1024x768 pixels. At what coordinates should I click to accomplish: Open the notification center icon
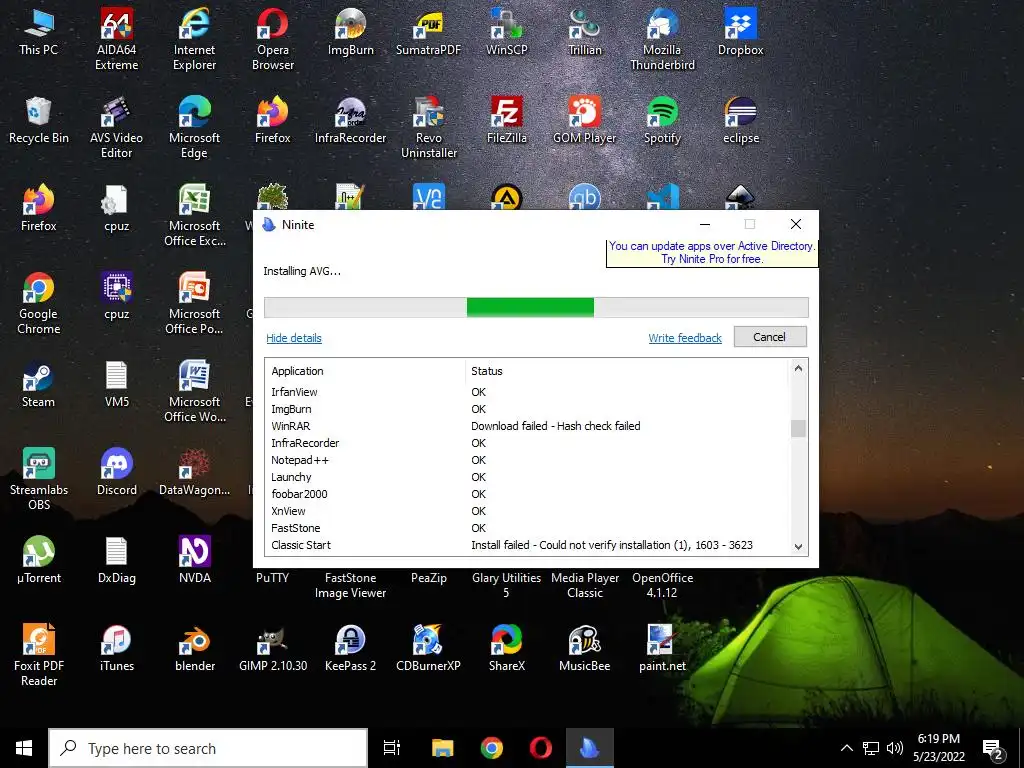click(993, 750)
